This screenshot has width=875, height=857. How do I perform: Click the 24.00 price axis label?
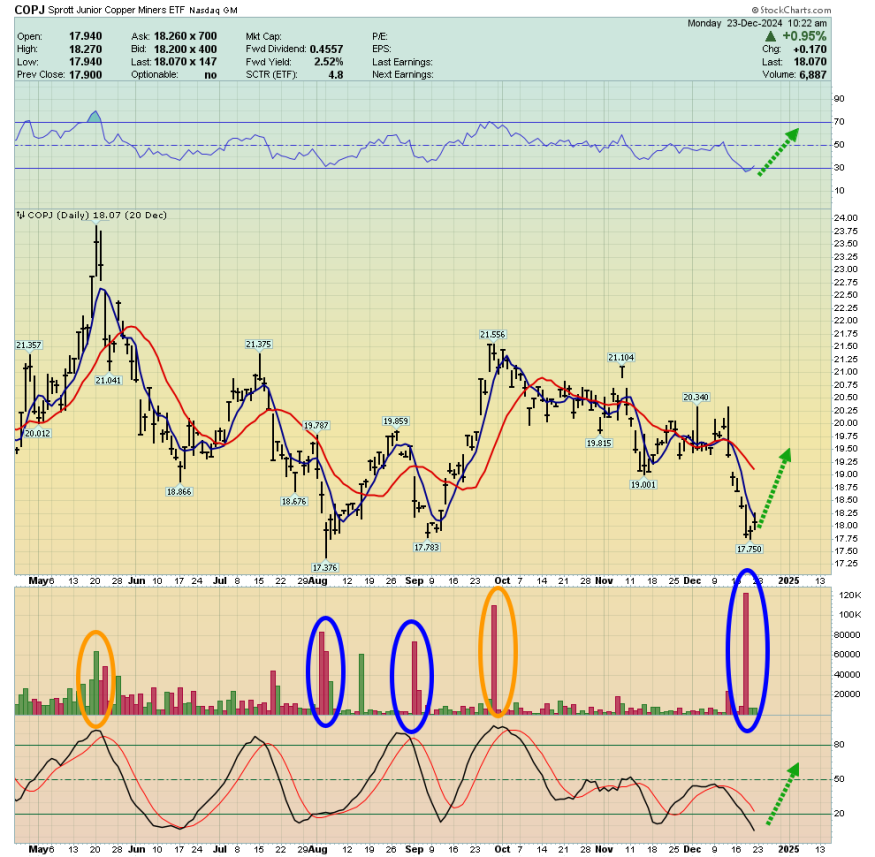click(845, 218)
